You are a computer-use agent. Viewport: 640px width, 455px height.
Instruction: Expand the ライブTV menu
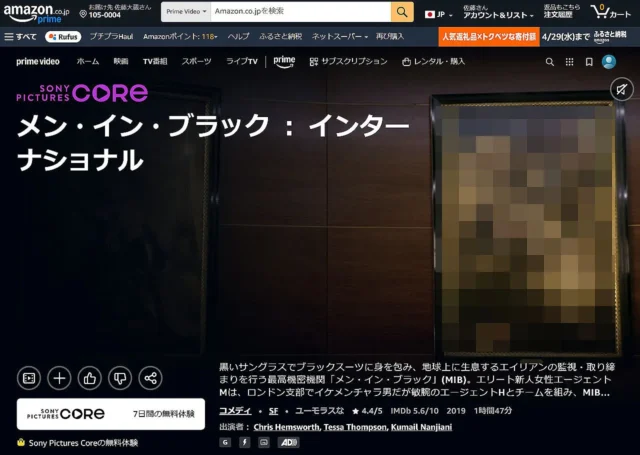[244, 61]
